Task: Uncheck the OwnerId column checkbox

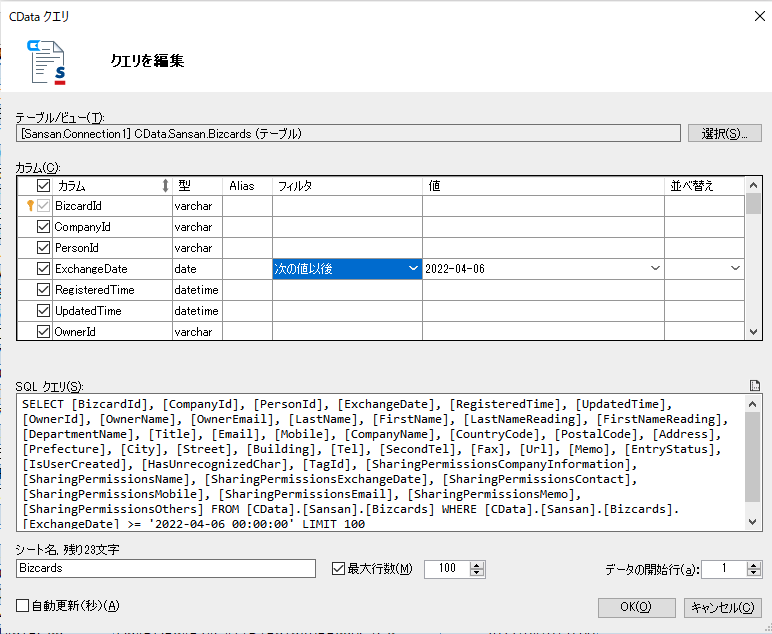Action: 43,331
